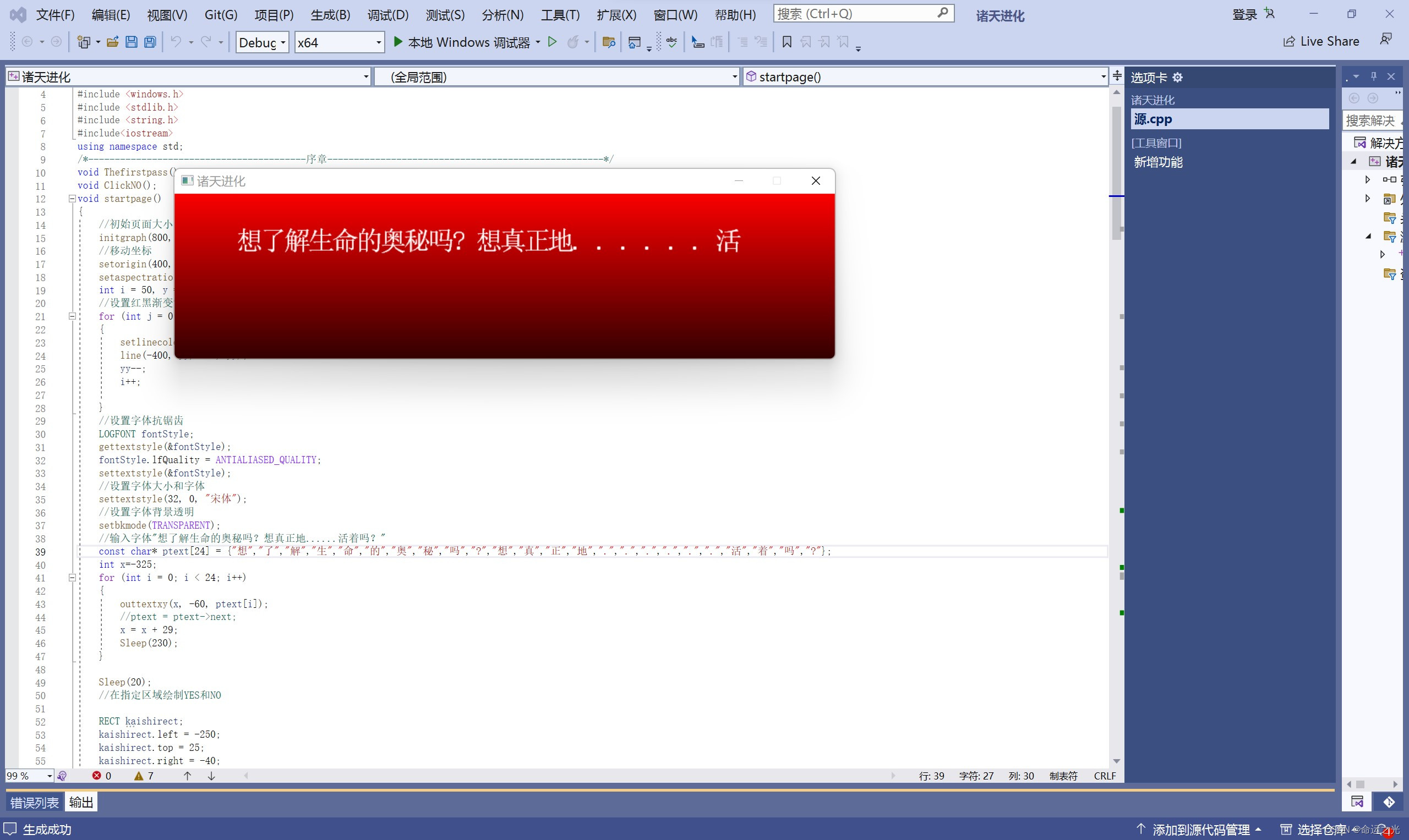
Task: Toggle auto-hide with the Solution Explorer pin icon
Action: click(x=1373, y=76)
